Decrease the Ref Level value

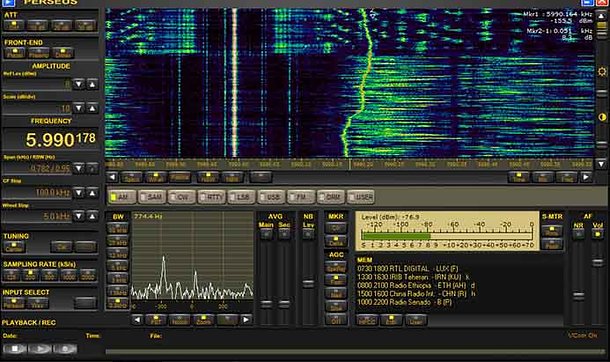[x=79, y=84]
